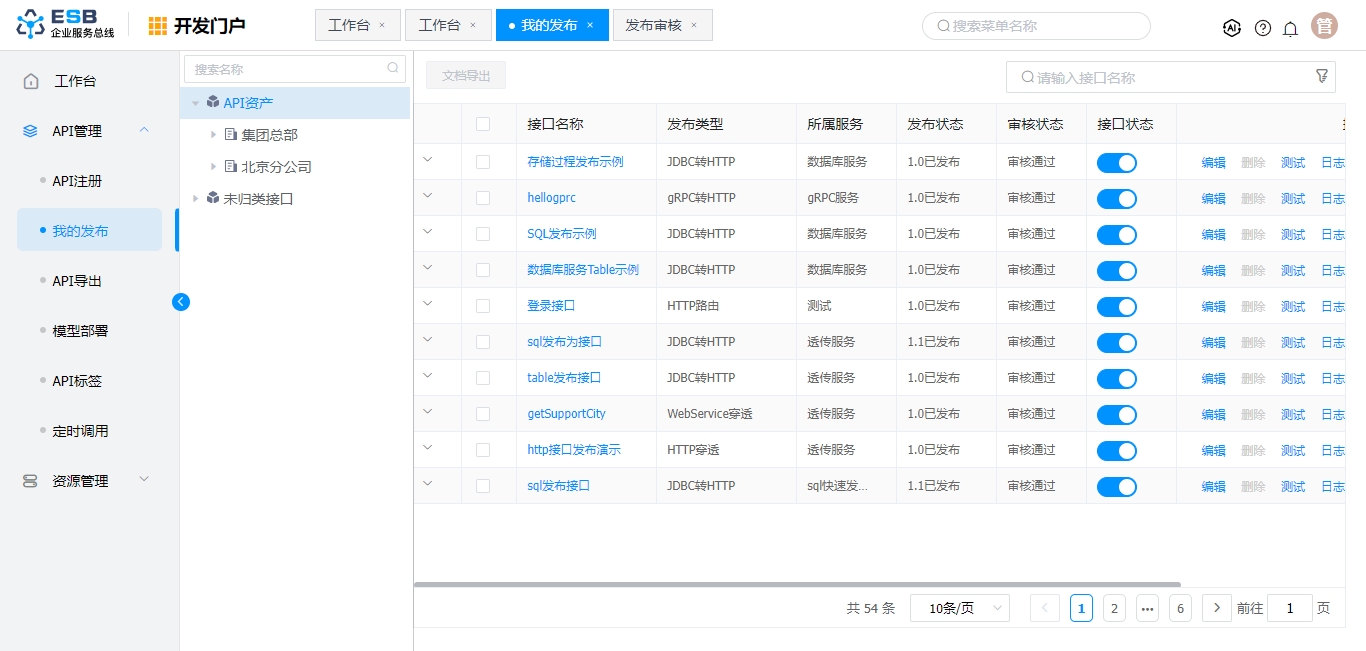
Task: Collapse sidebar with blue arrow button
Action: point(181,301)
